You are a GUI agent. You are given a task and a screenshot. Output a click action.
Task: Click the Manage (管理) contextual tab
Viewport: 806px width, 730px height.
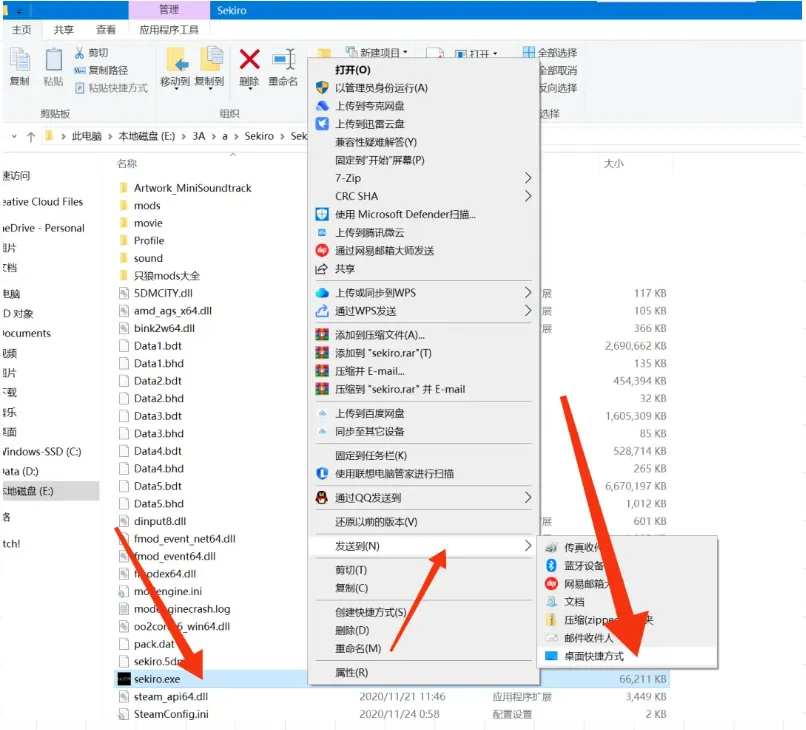click(169, 10)
